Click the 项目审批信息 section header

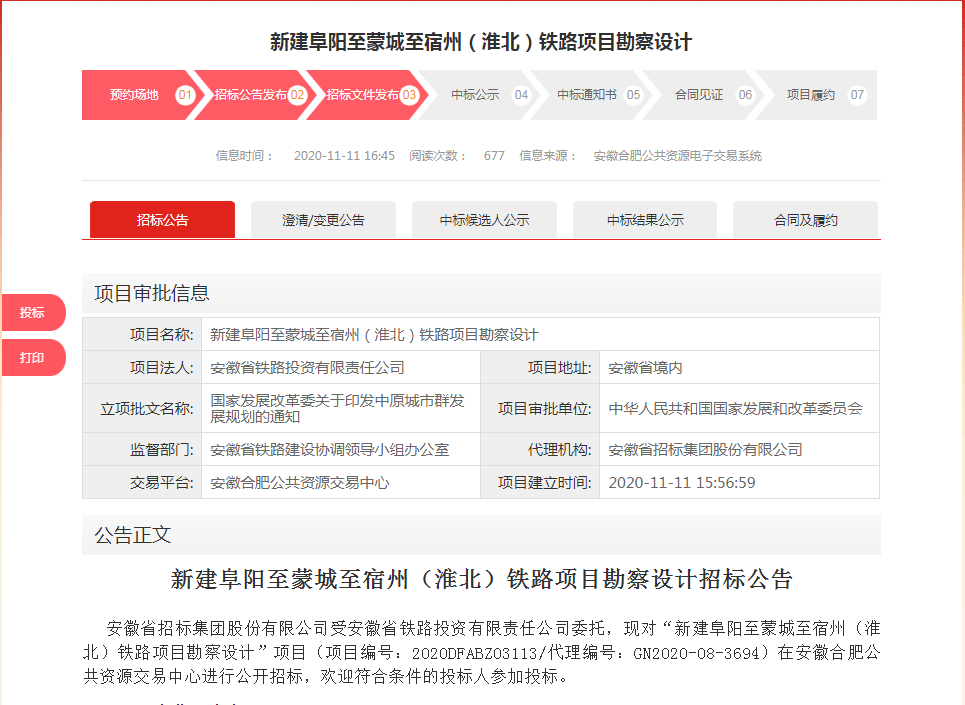pos(481,293)
